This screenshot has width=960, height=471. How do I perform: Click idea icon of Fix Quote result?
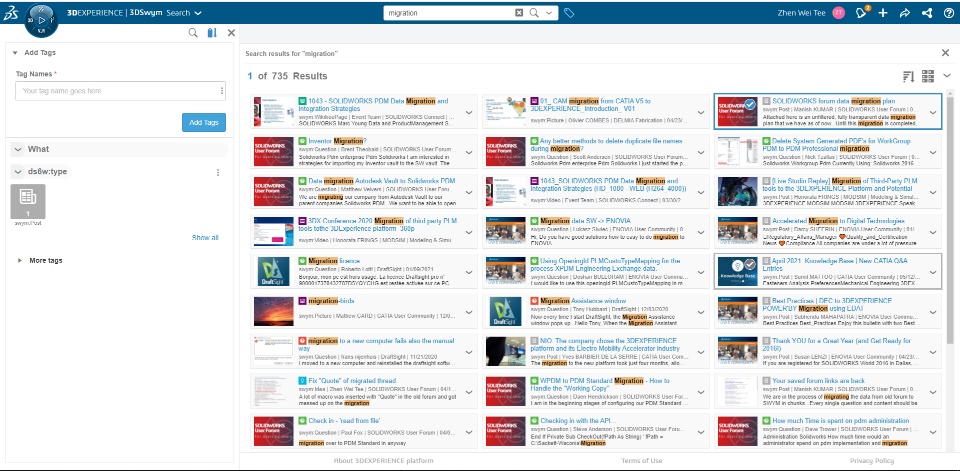click(x=302, y=380)
